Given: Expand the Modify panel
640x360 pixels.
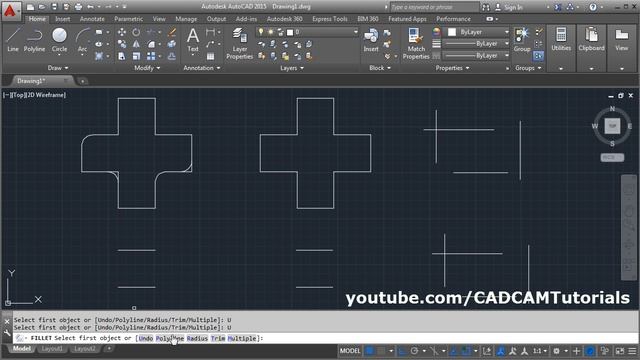Looking at the screenshot, I should pos(147,68).
